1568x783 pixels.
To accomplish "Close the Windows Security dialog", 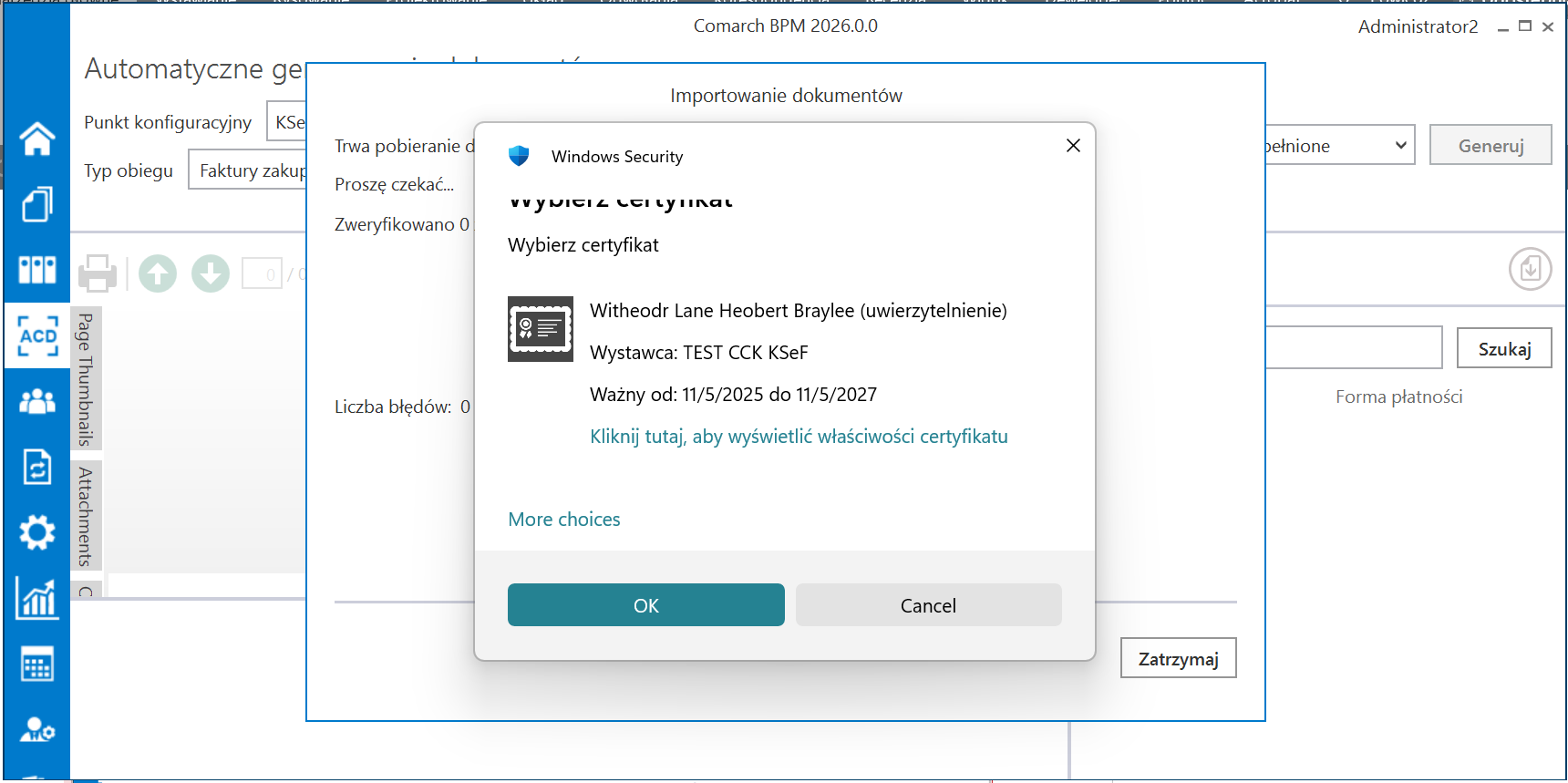I will click(1073, 146).
